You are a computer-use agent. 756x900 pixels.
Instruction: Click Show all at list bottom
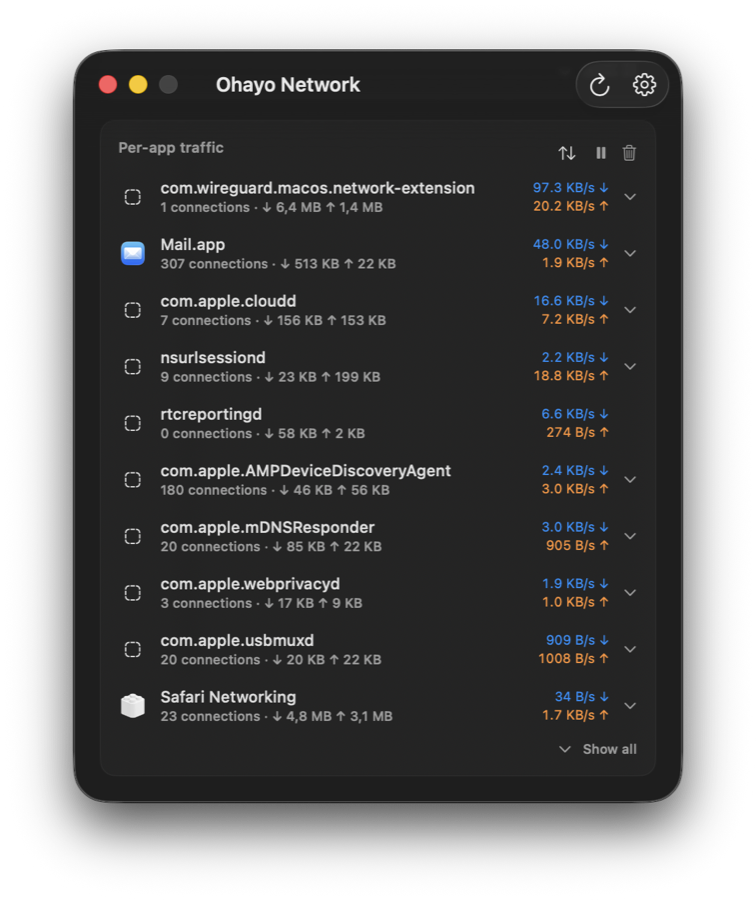[598, 749]
